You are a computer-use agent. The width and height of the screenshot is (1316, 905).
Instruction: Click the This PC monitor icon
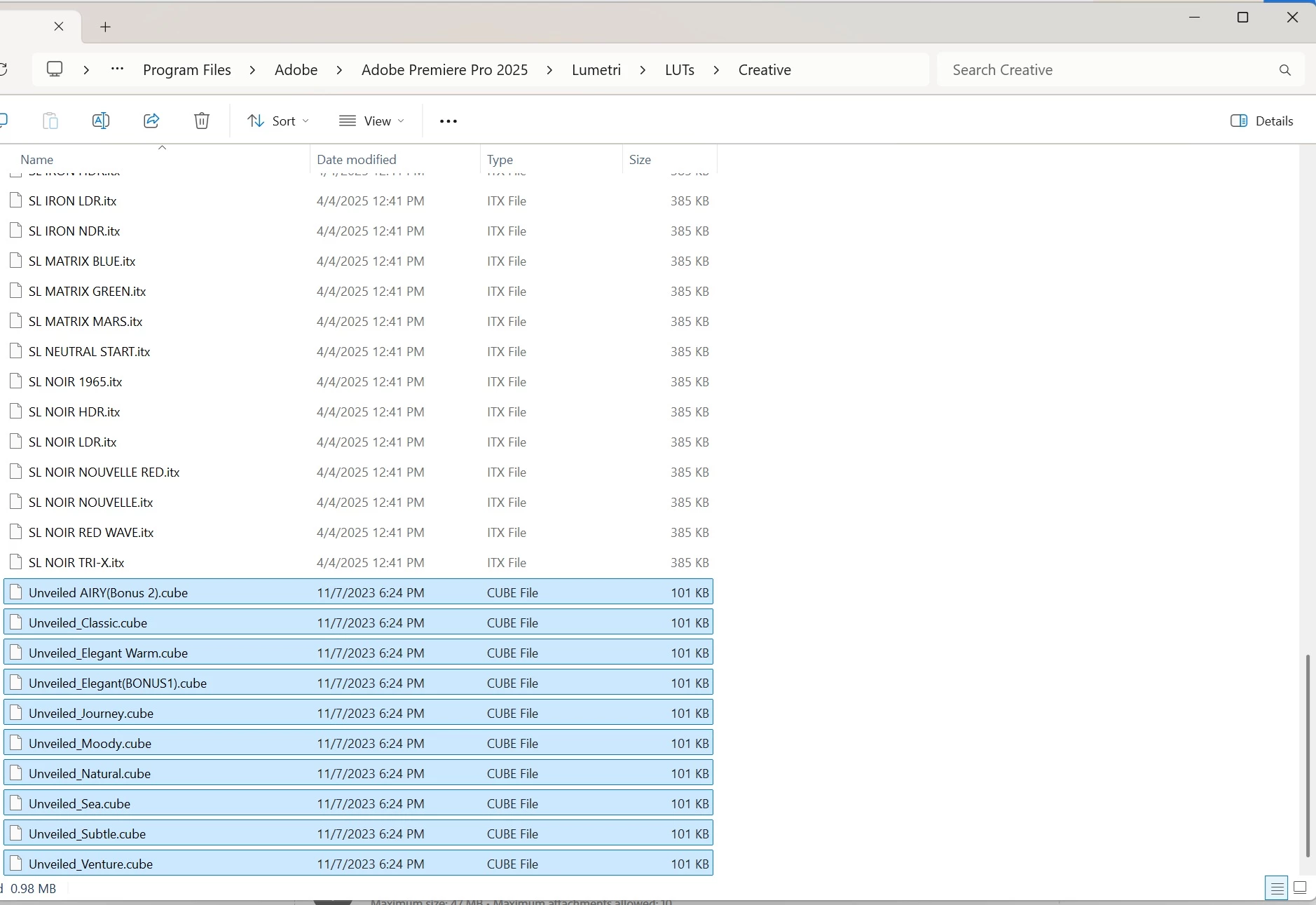click(x=55, y=69)
